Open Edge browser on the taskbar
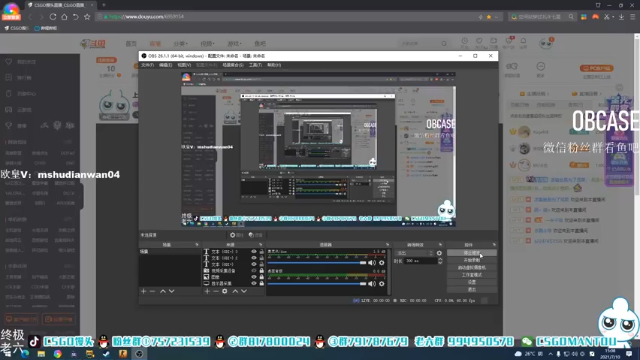The image size is (640, 360). tap(25, 354)
